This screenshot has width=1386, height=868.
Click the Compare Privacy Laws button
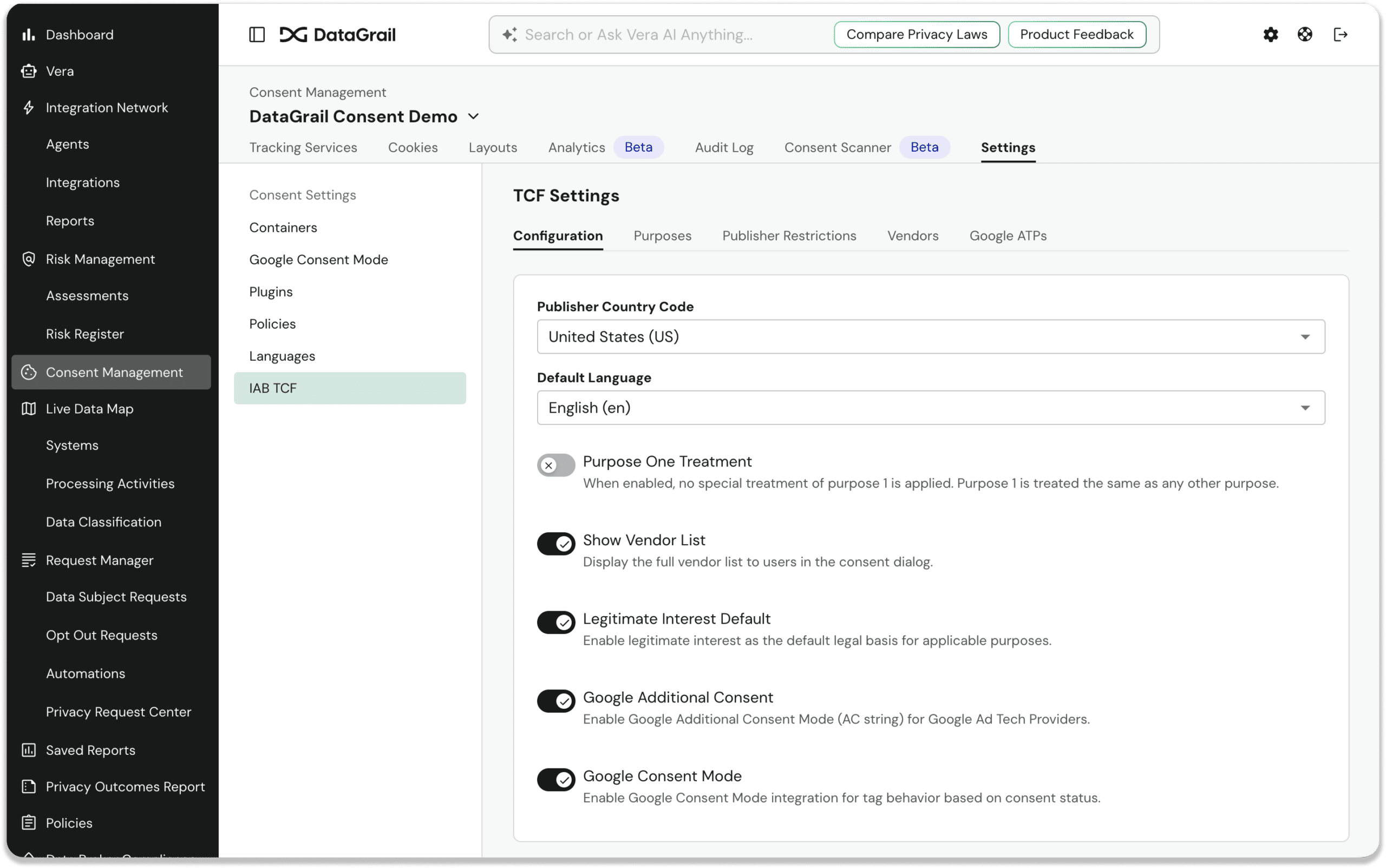[x=916, y=35]
